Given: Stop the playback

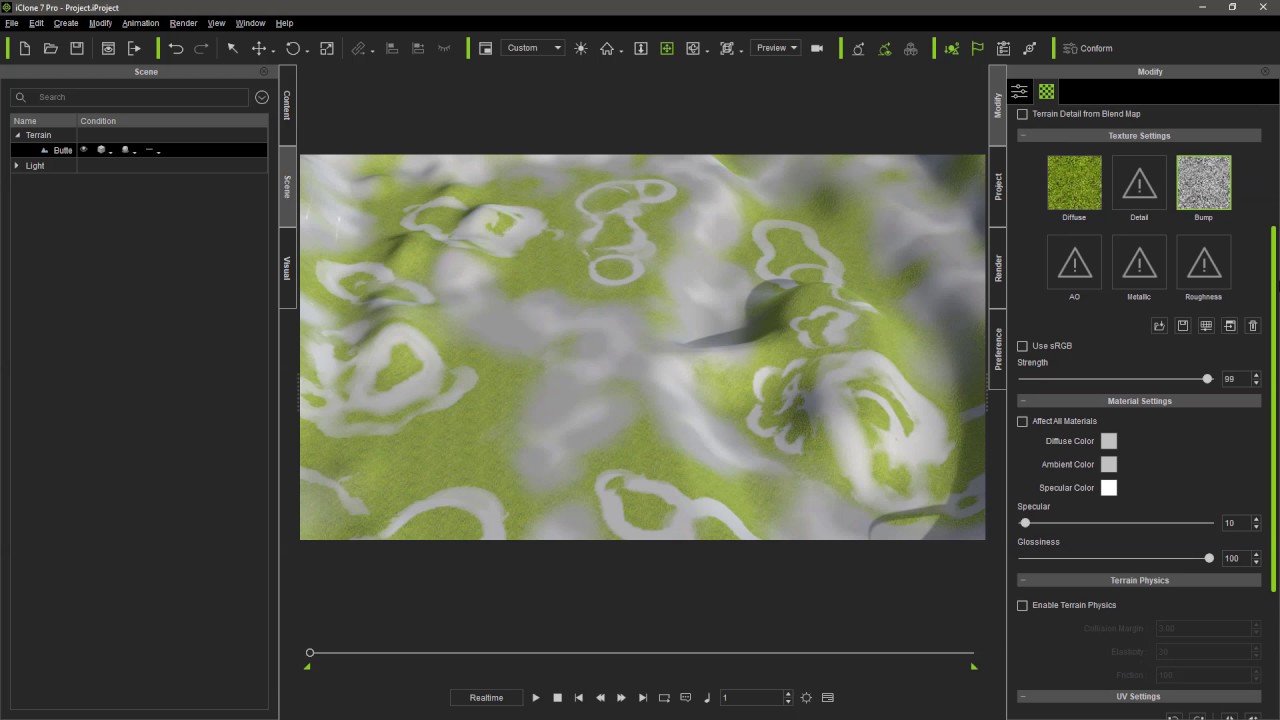Looking at the screenshot, I should pos(558,698).
